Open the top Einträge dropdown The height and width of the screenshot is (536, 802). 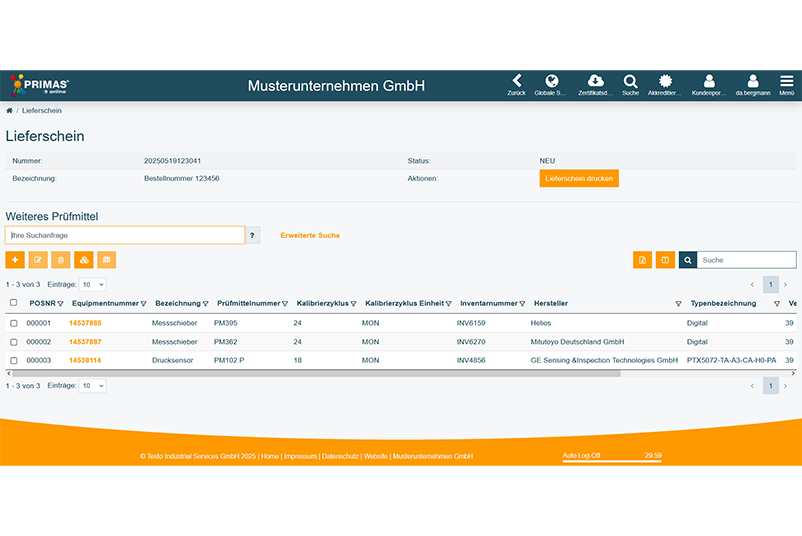92,285
